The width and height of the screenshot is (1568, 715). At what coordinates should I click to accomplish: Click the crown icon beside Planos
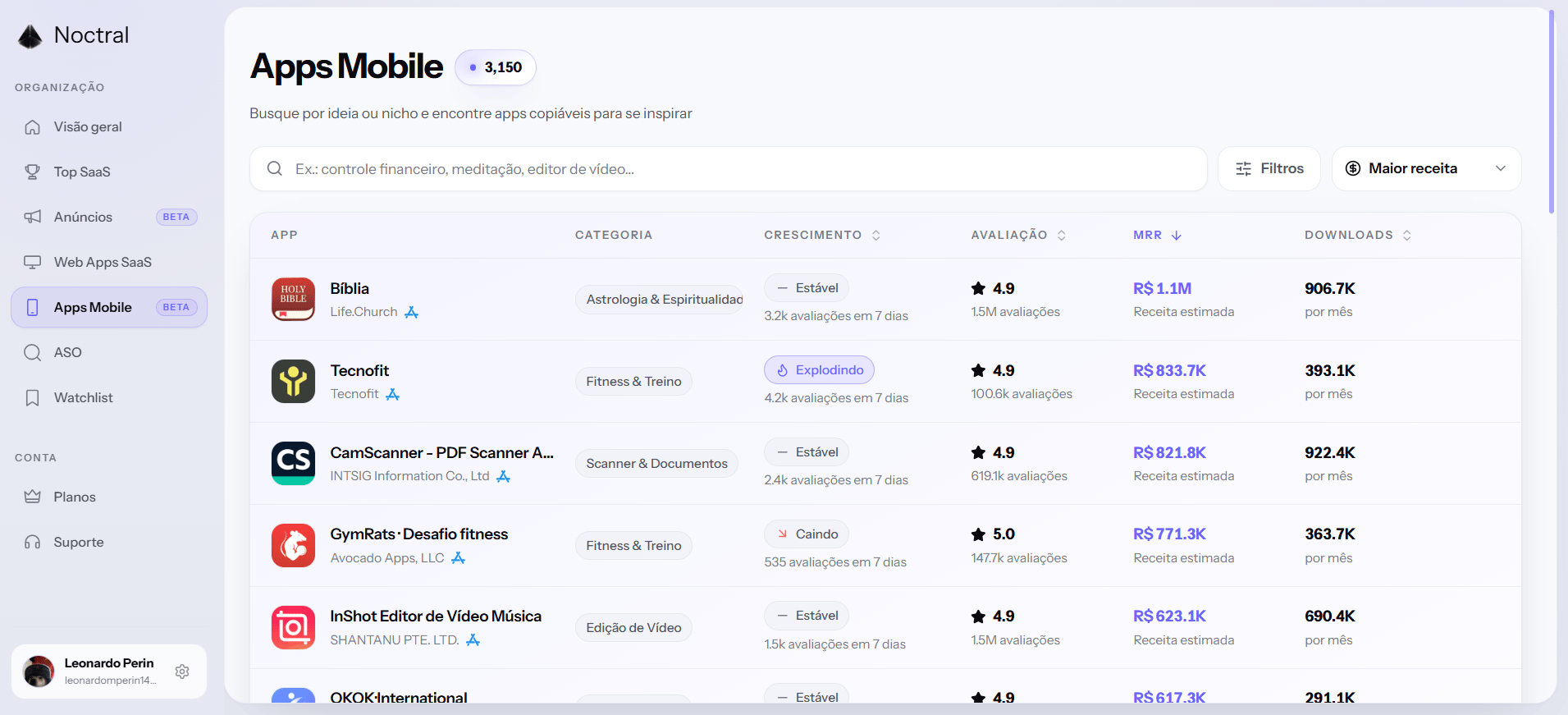pyautogui.click(x=33, y=497)
